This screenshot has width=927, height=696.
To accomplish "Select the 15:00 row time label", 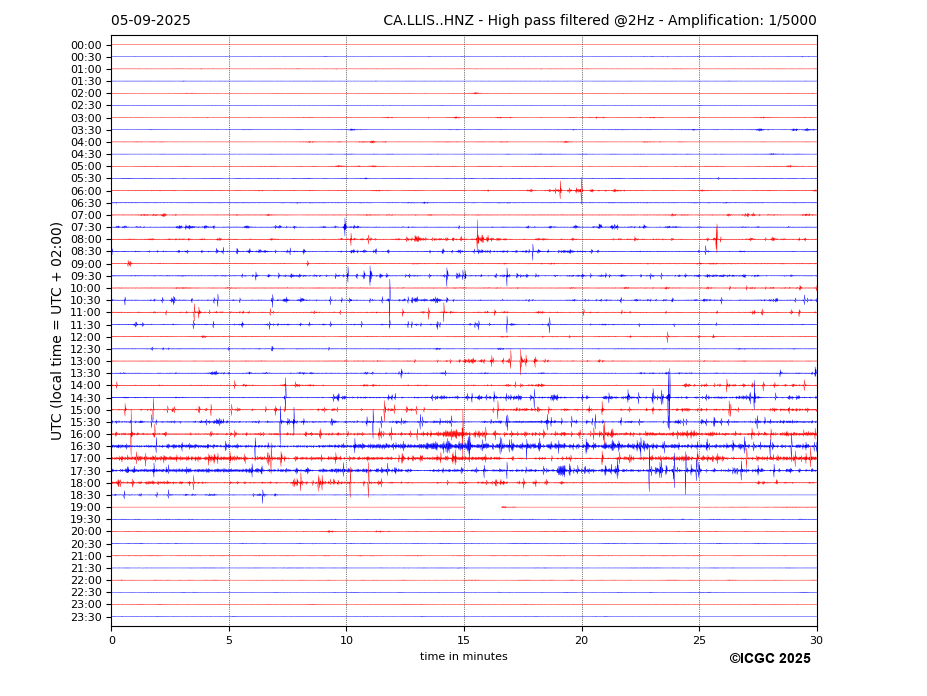I will (x=86, y=410).
